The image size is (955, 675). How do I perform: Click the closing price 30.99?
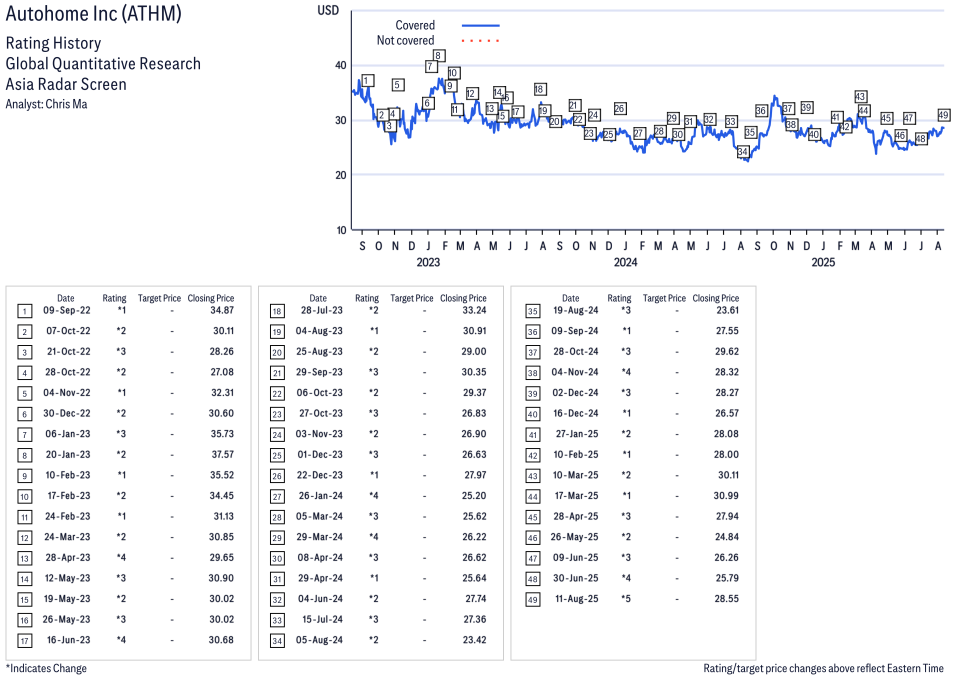[726, 496]
